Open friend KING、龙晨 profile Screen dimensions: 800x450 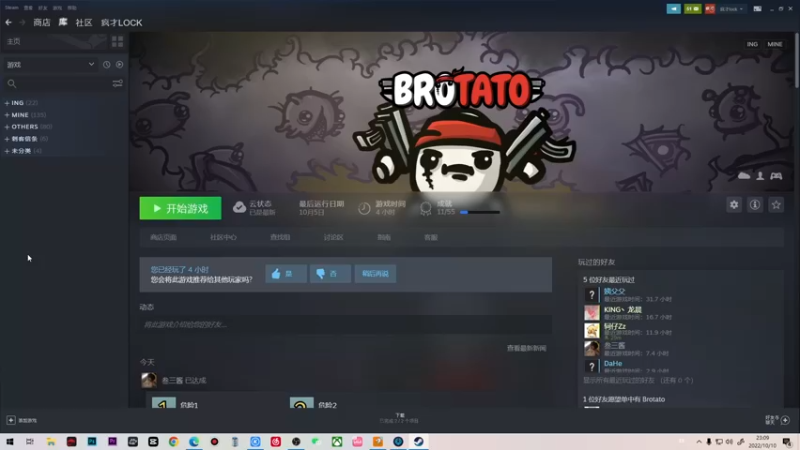(622, 310)
